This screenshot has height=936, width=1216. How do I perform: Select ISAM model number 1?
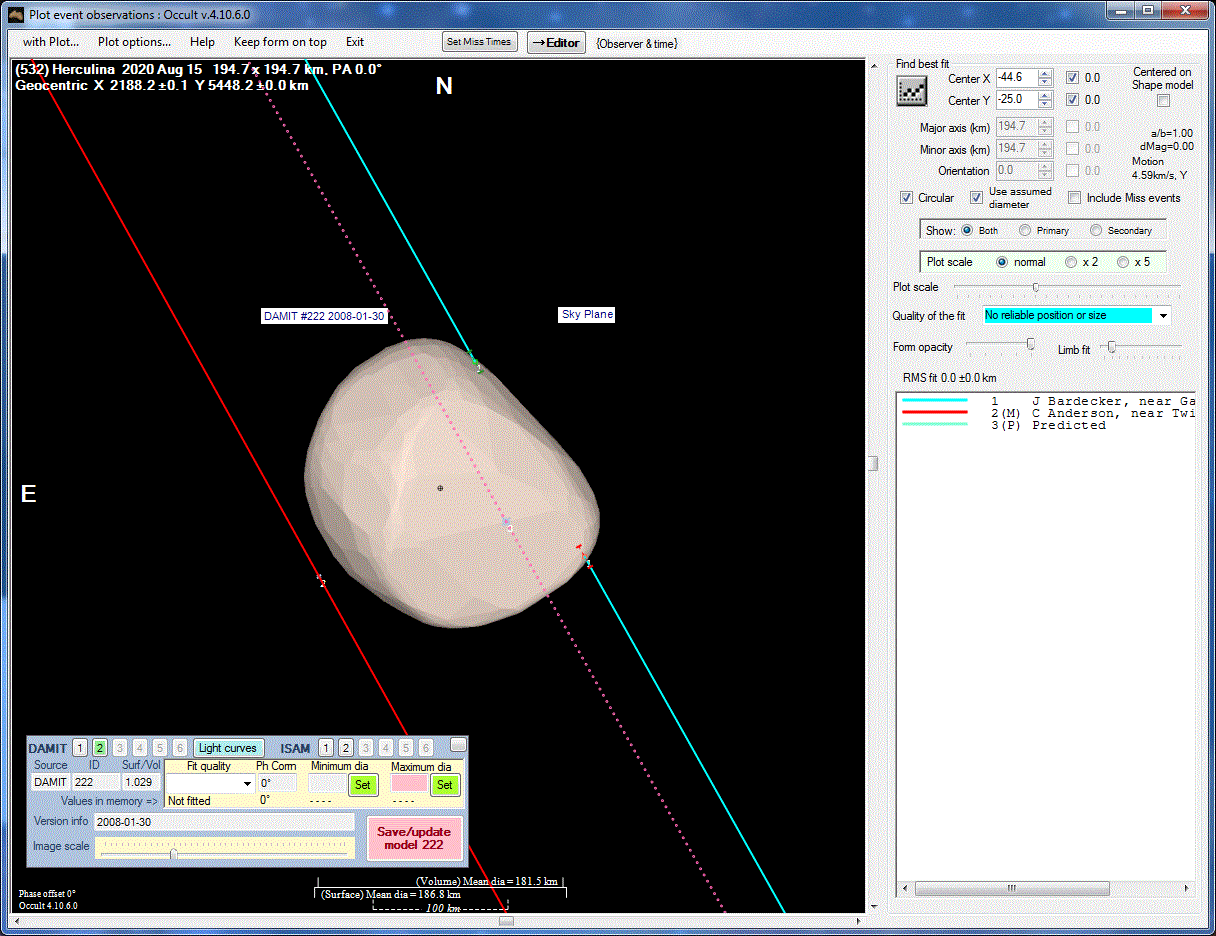click(x=325, y=748)
